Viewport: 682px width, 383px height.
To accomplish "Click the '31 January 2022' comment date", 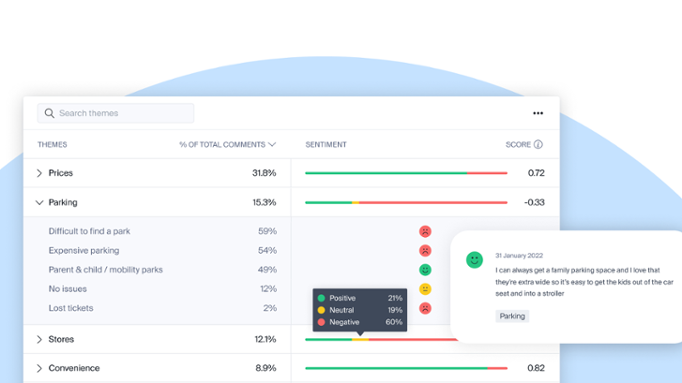I will (x=519, y=256).
